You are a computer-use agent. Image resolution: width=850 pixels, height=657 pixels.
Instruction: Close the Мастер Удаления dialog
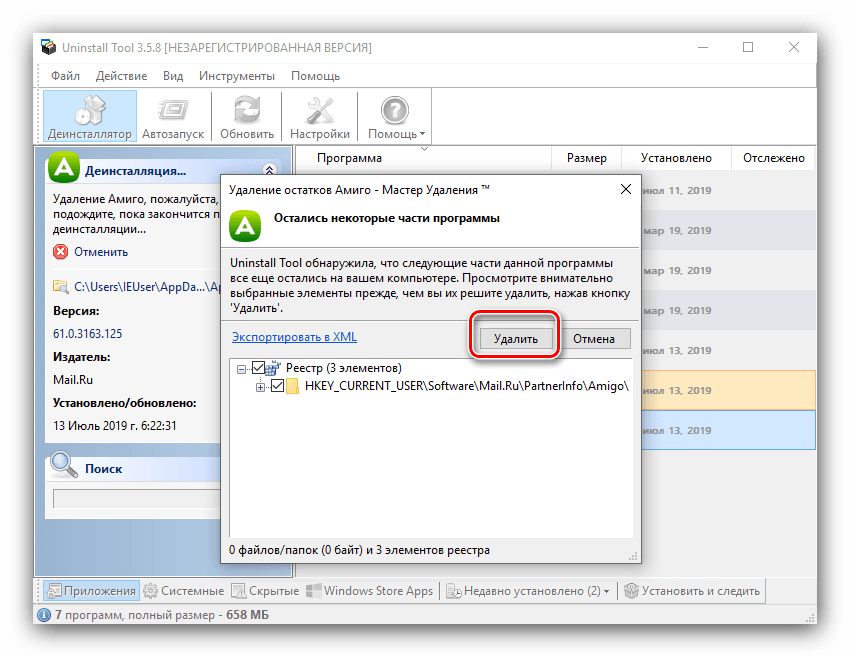(x=626, y=189)
